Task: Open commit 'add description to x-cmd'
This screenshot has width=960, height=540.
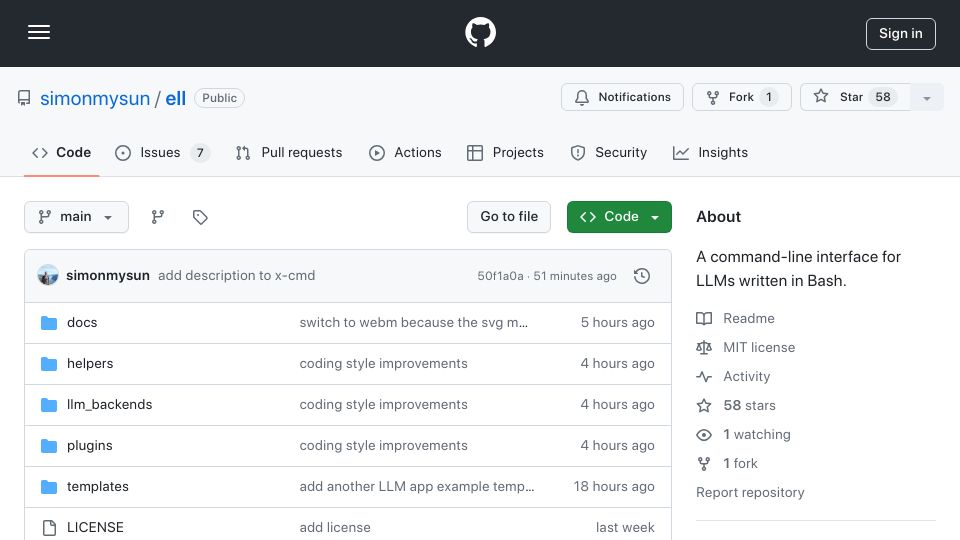Action: [236, 276]
